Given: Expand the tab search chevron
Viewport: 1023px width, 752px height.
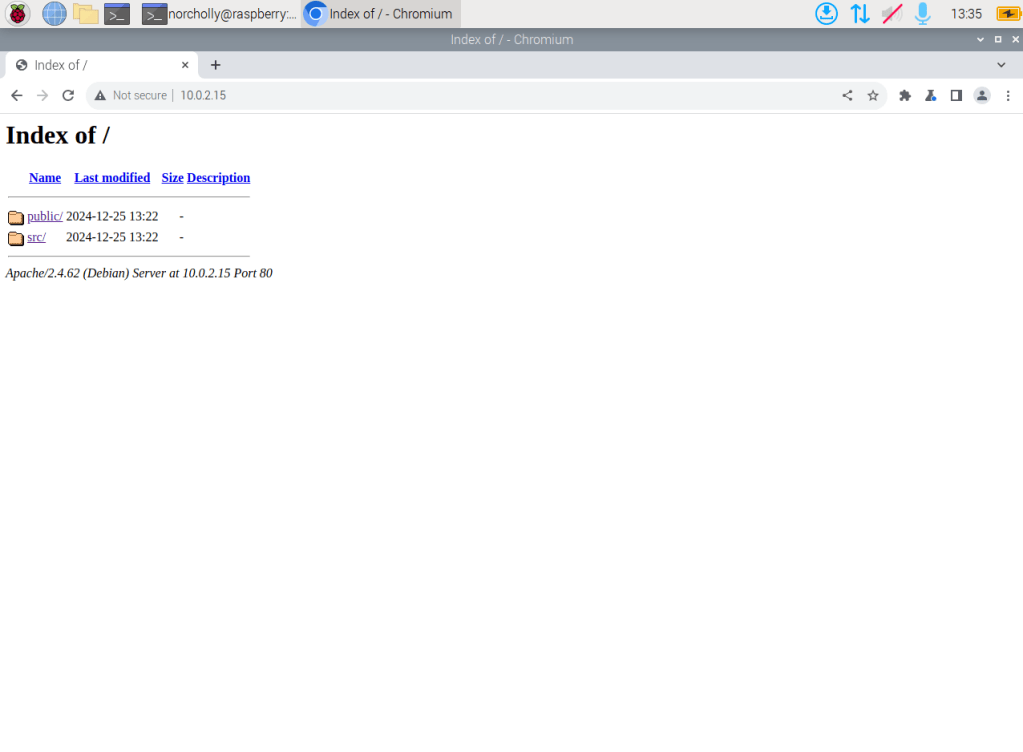Looking at the screenshot, I should click(1001, 65).
